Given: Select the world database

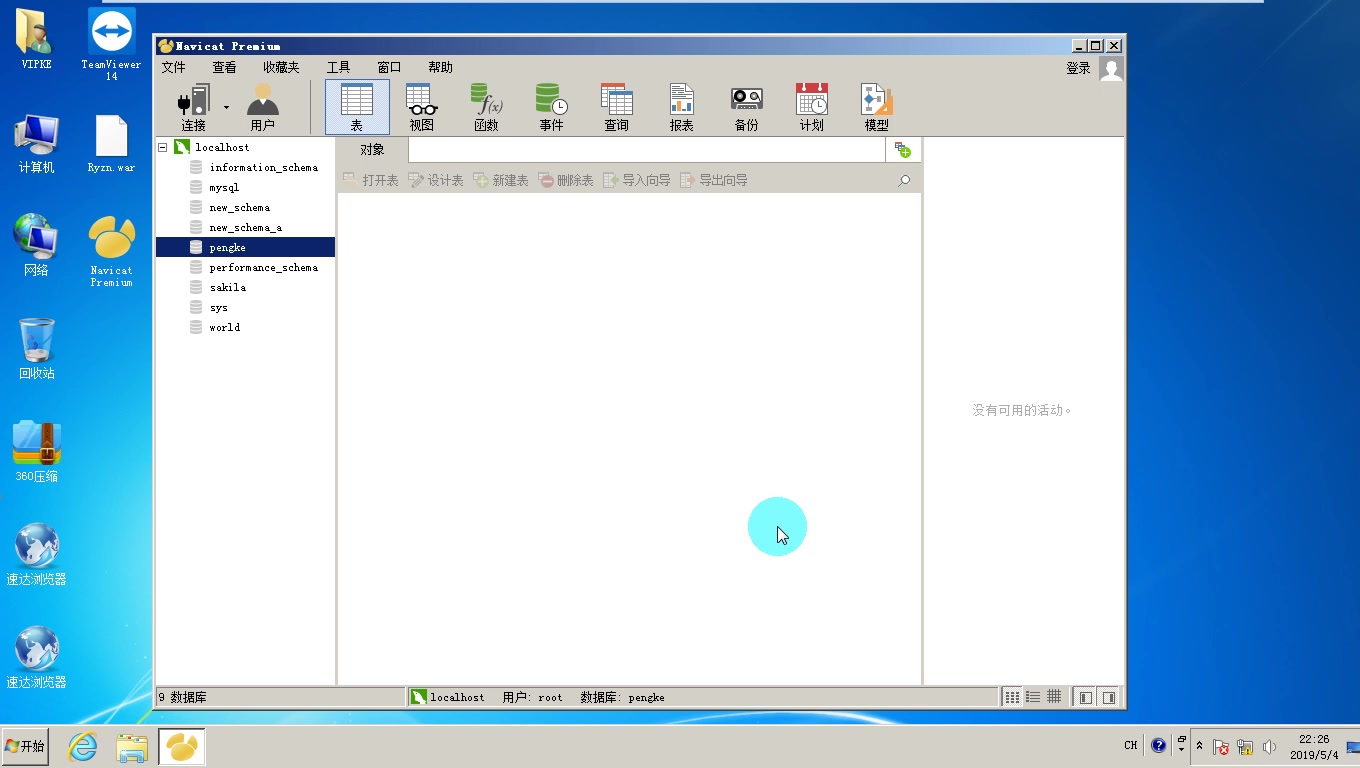Looking at the screenshot, I should point(224,327).
